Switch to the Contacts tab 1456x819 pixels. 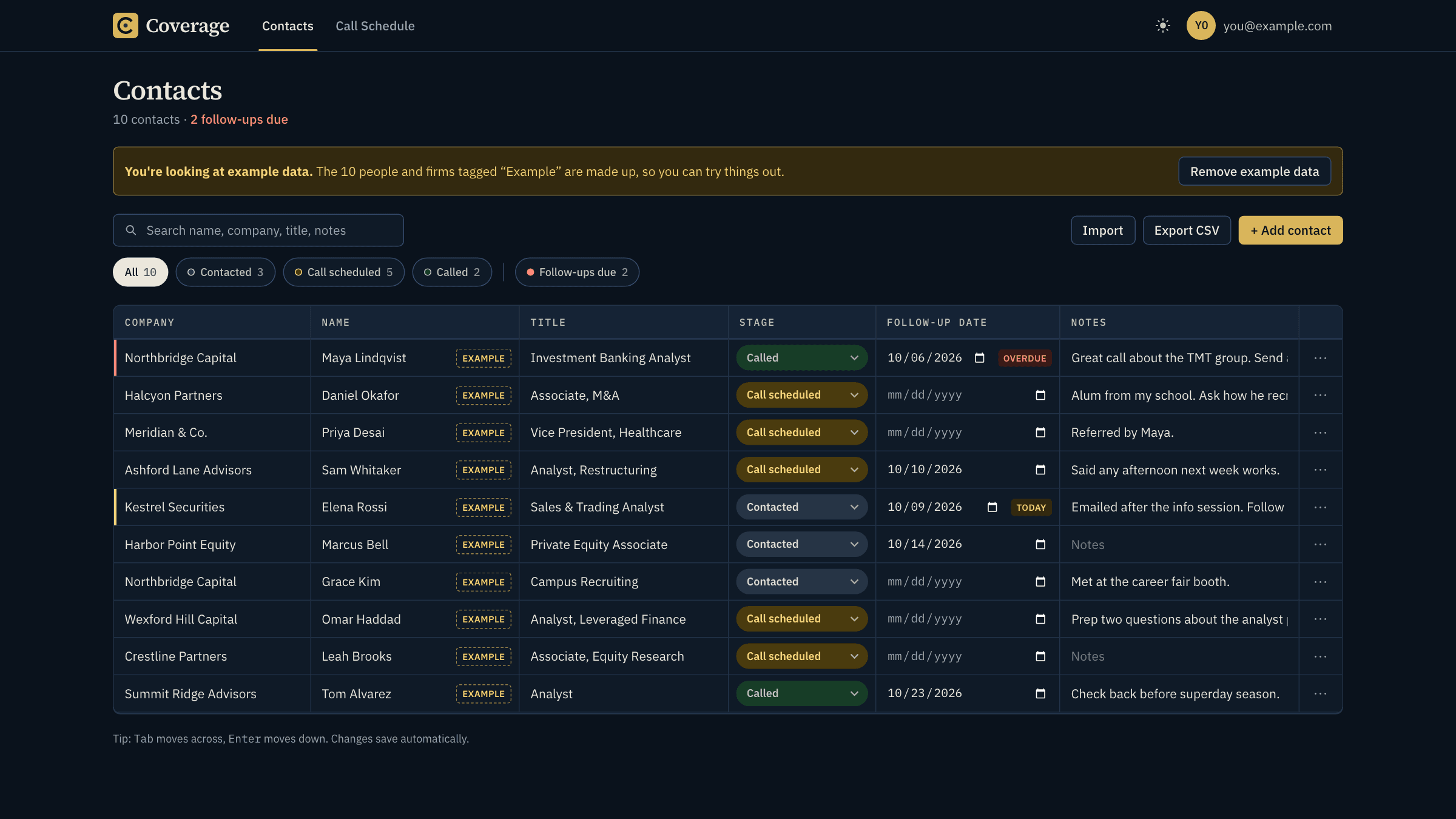[288, 26]
